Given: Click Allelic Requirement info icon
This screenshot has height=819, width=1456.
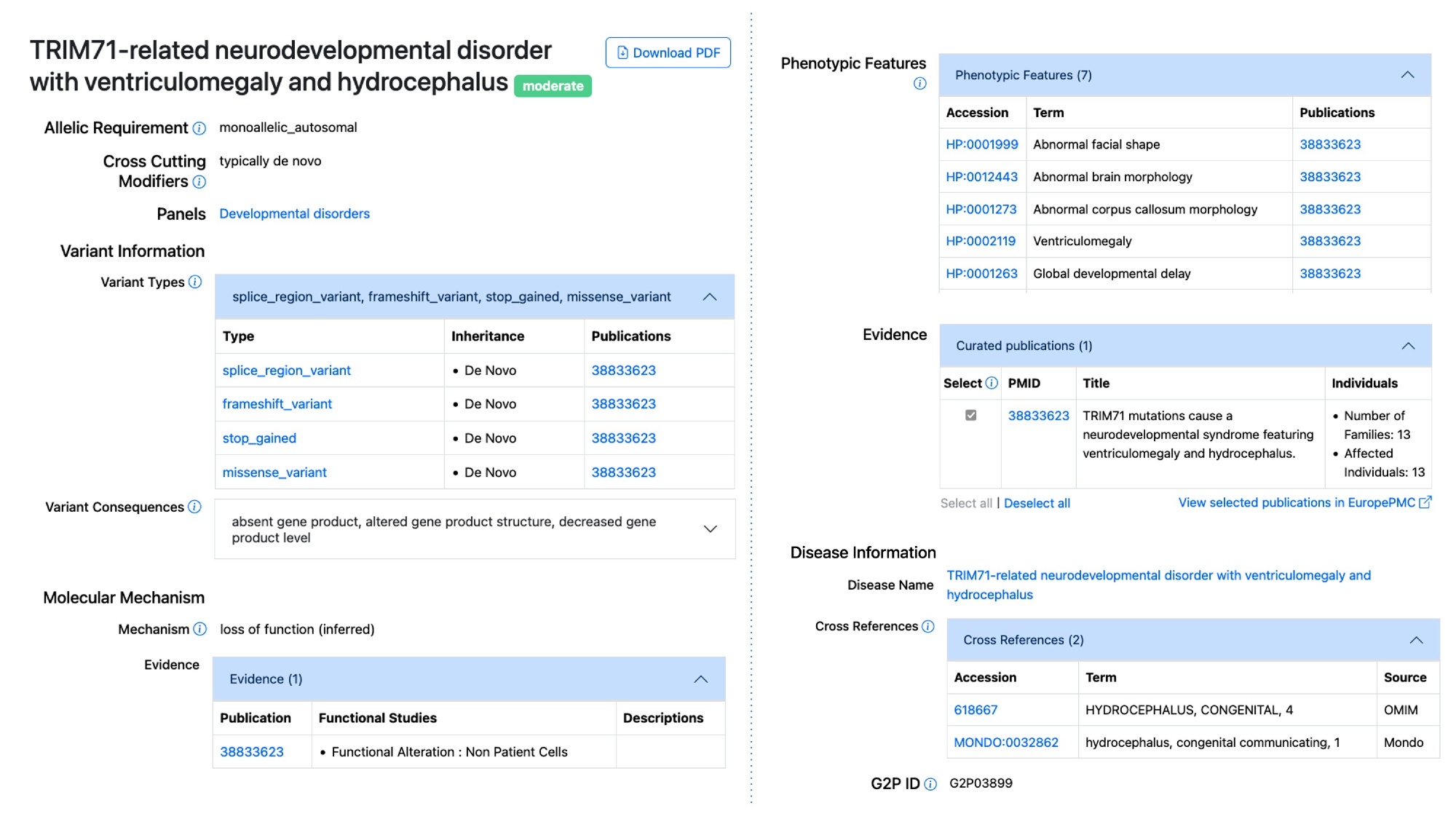Looking at the screenshot, I should point(199,129).
